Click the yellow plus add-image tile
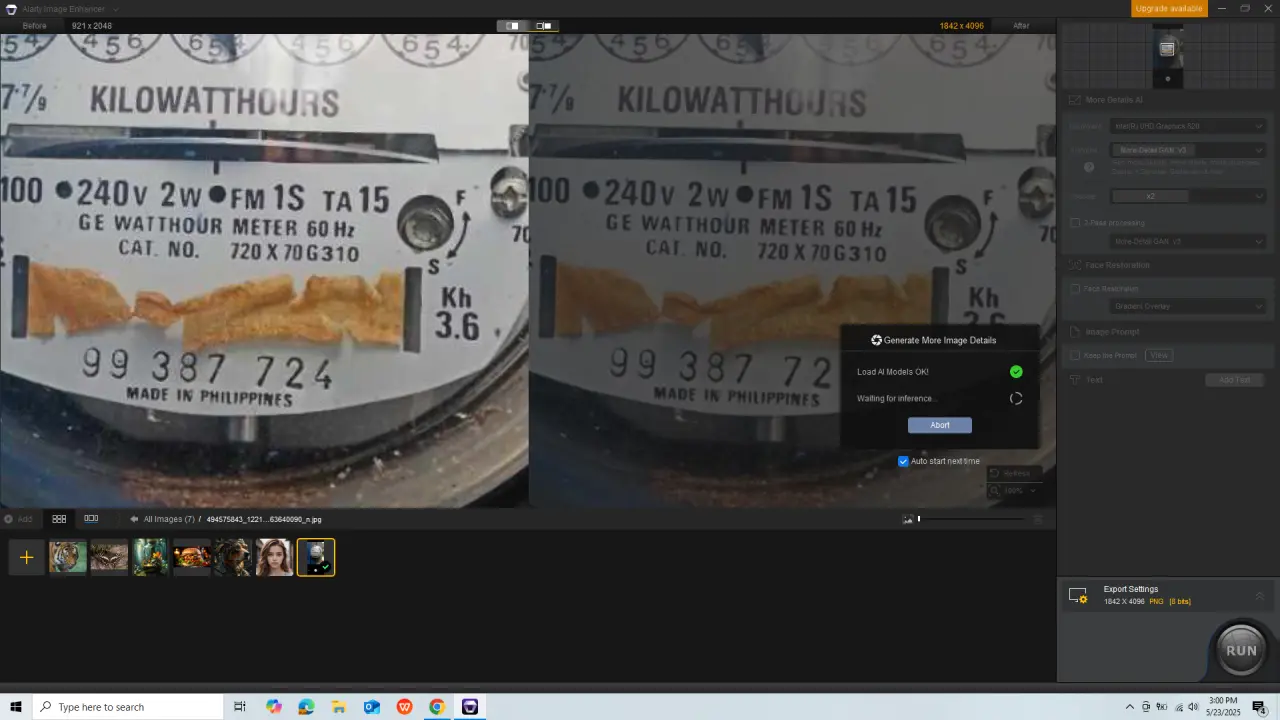Screen dimensions: 1280x720 pos(27,557)
